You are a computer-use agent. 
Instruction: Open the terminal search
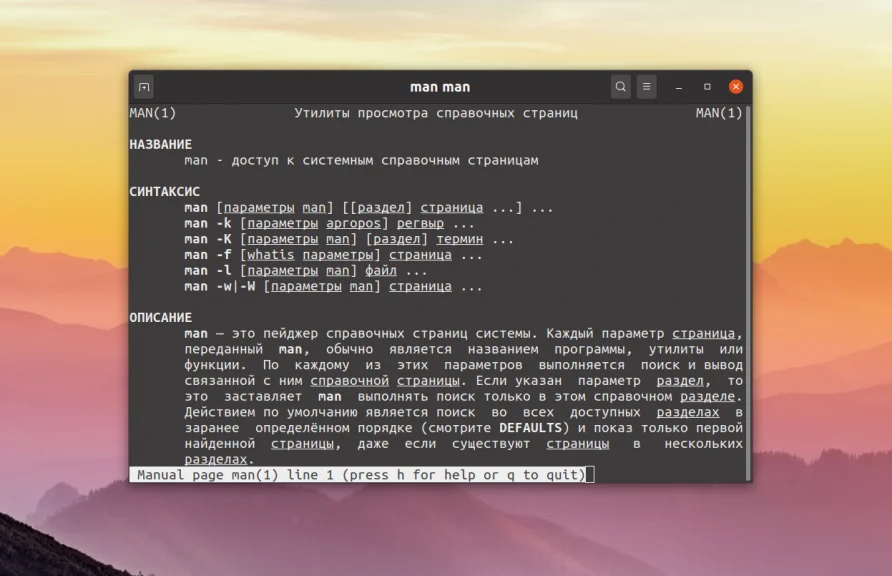pos(620,87)
